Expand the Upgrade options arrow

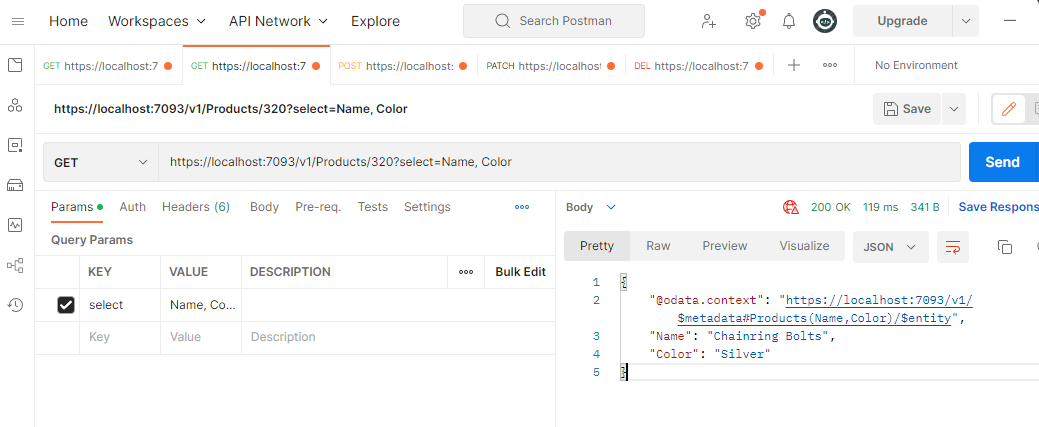click(x=965, y=21)
